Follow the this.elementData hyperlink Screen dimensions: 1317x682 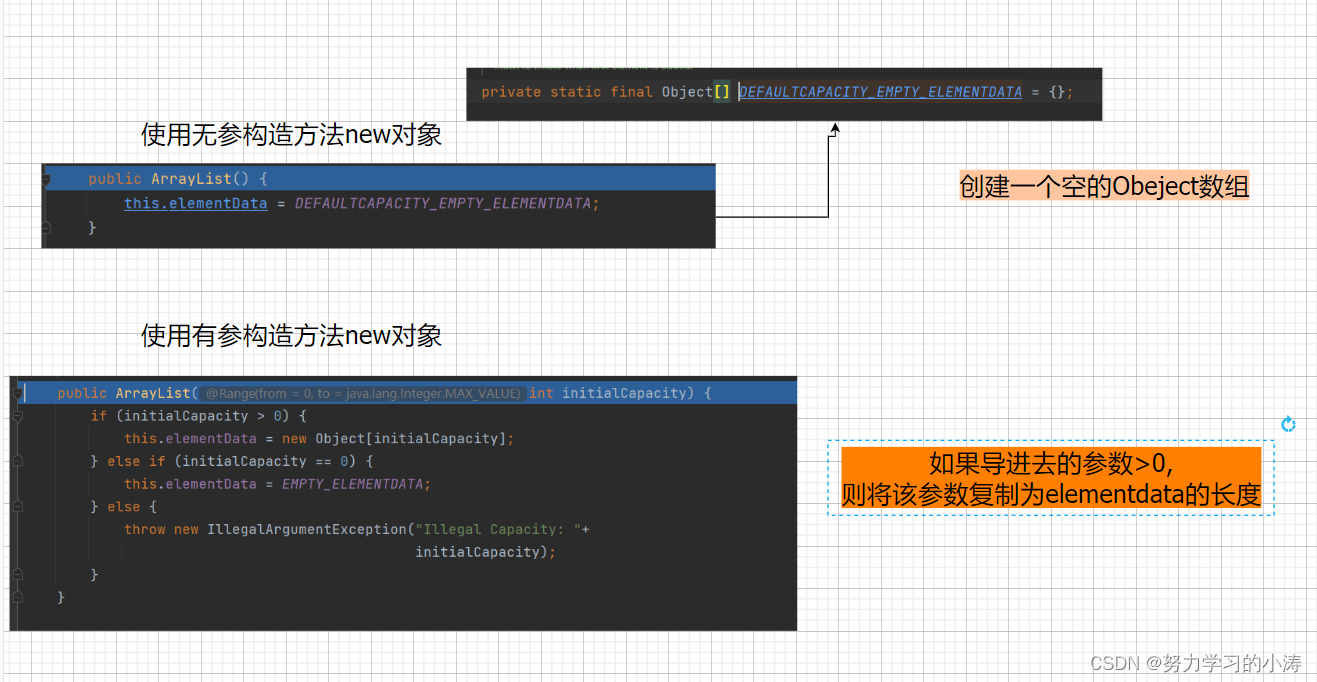196,203
